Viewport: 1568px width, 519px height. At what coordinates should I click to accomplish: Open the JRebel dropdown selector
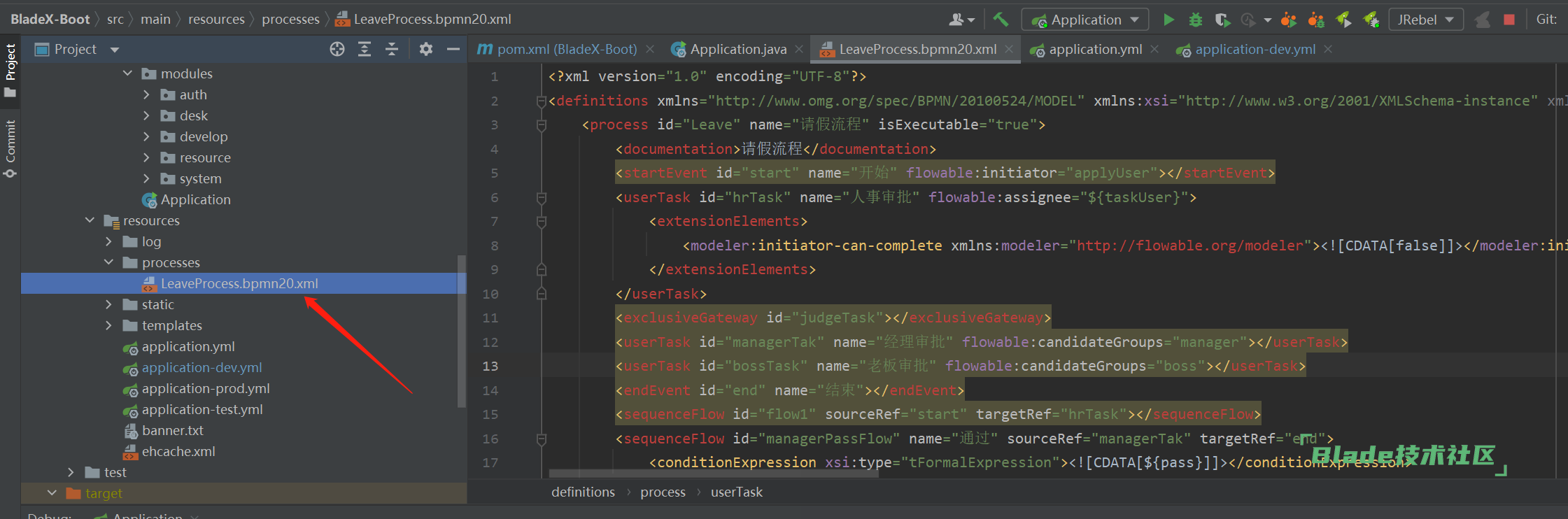(x=1427, y=20)
